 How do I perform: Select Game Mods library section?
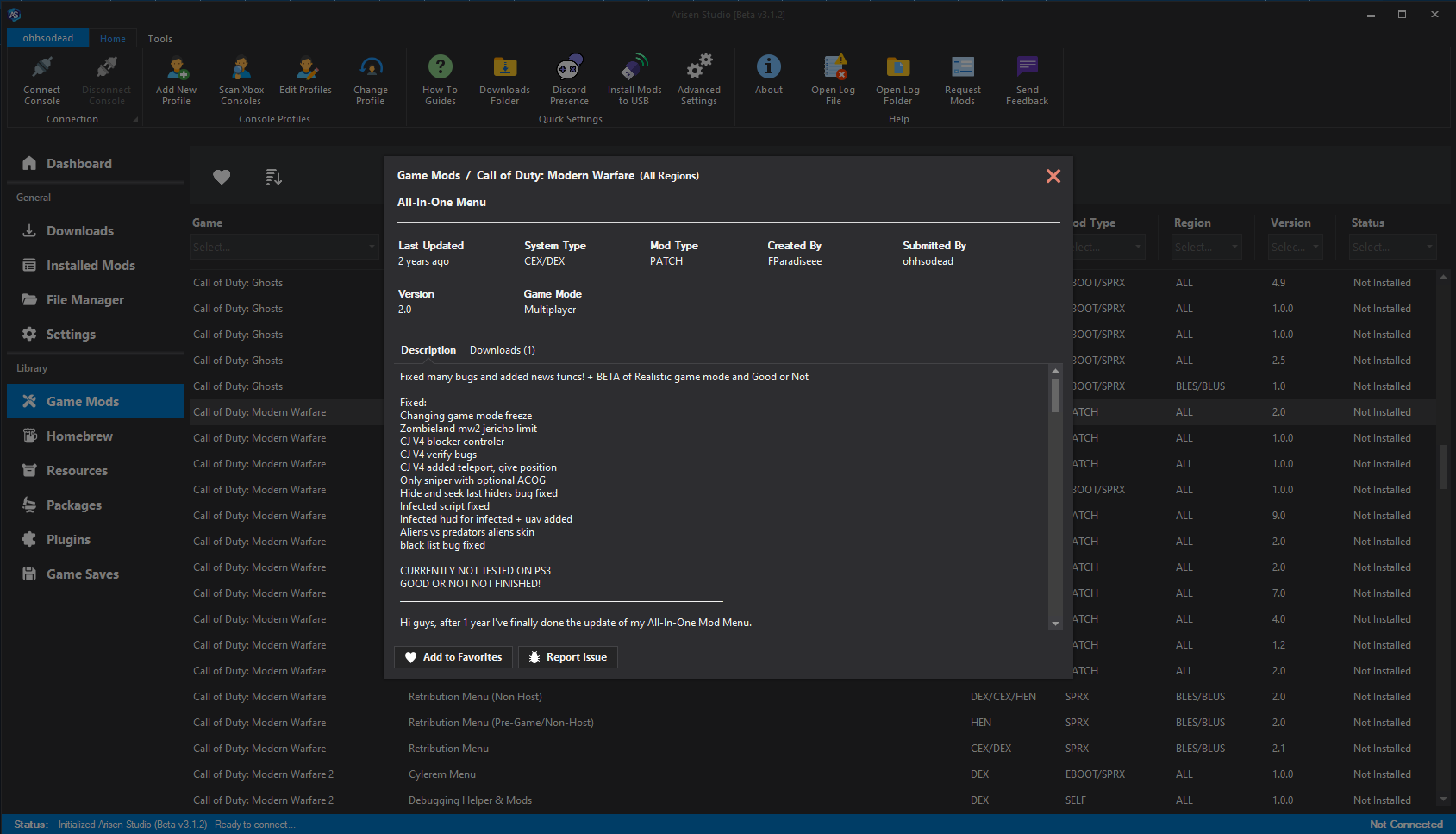[96, 402]
